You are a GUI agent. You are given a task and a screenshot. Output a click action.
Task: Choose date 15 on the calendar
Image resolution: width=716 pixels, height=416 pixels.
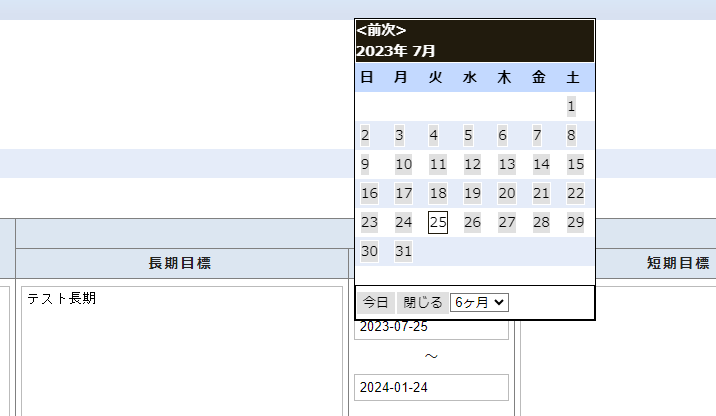tap(575, 164)
